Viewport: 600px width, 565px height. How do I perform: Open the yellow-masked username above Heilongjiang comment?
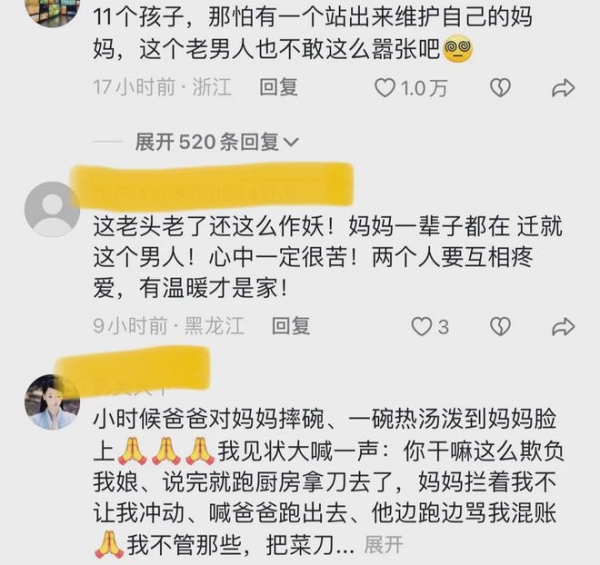pyautogui.click(x=212, y=186)
